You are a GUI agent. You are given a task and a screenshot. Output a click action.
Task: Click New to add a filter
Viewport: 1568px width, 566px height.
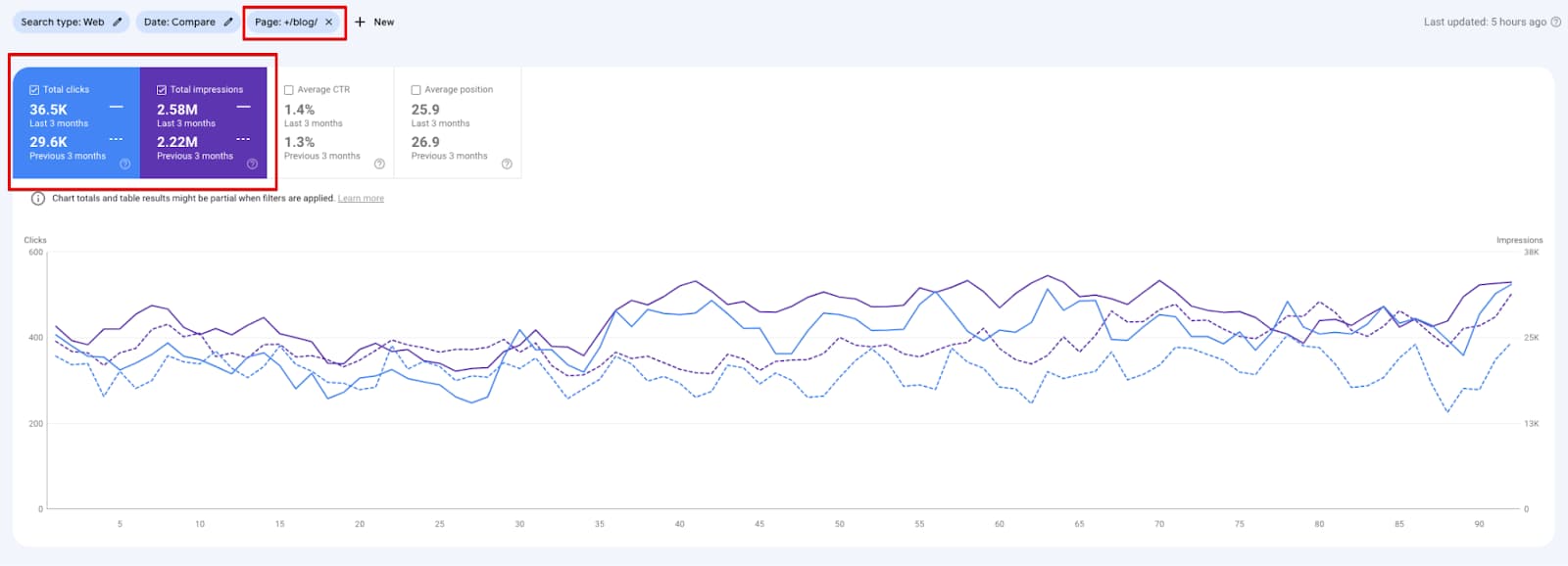pyautogui.click(x=374, y=22)
